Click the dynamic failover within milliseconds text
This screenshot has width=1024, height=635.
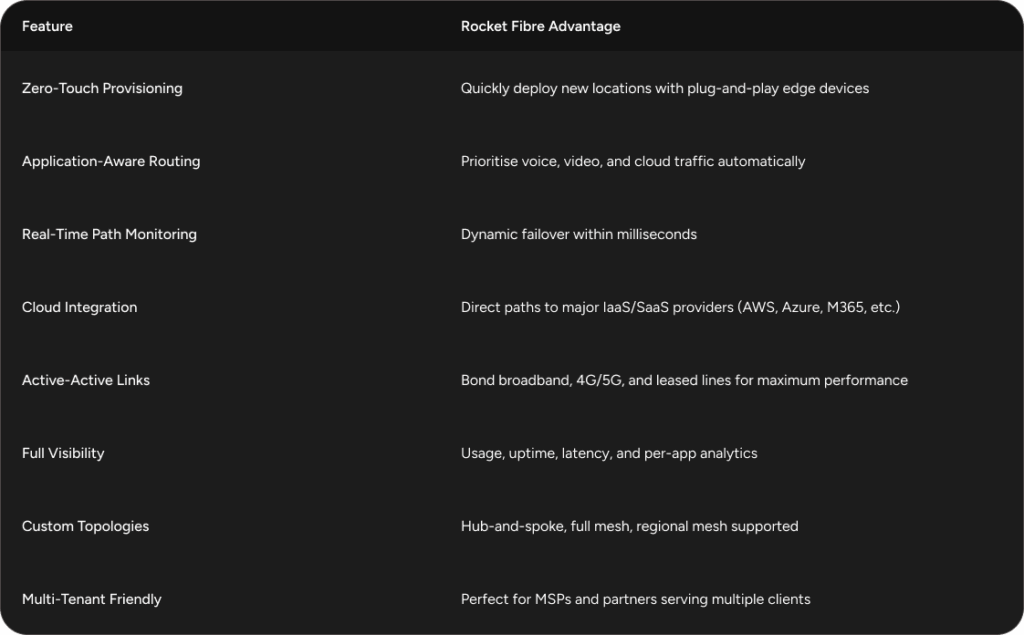(578, 234)
